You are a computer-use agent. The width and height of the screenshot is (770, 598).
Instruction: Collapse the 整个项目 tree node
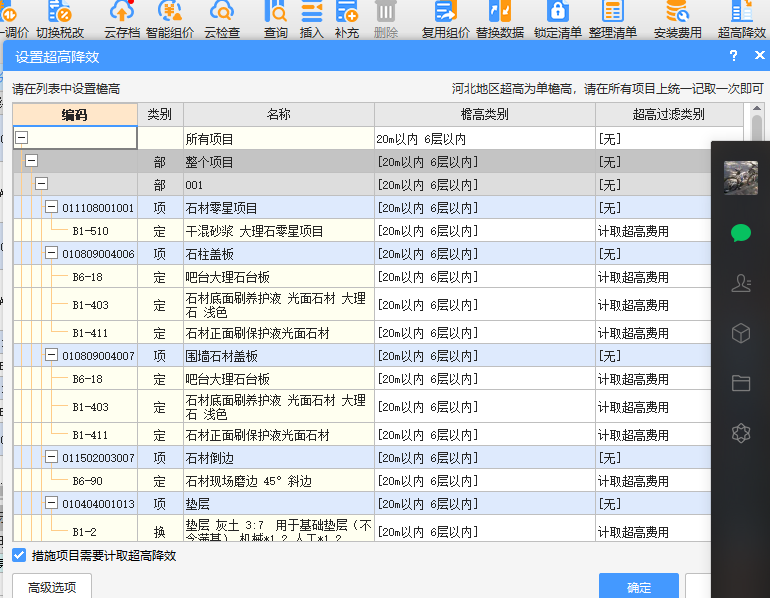(x=31, y=161)
